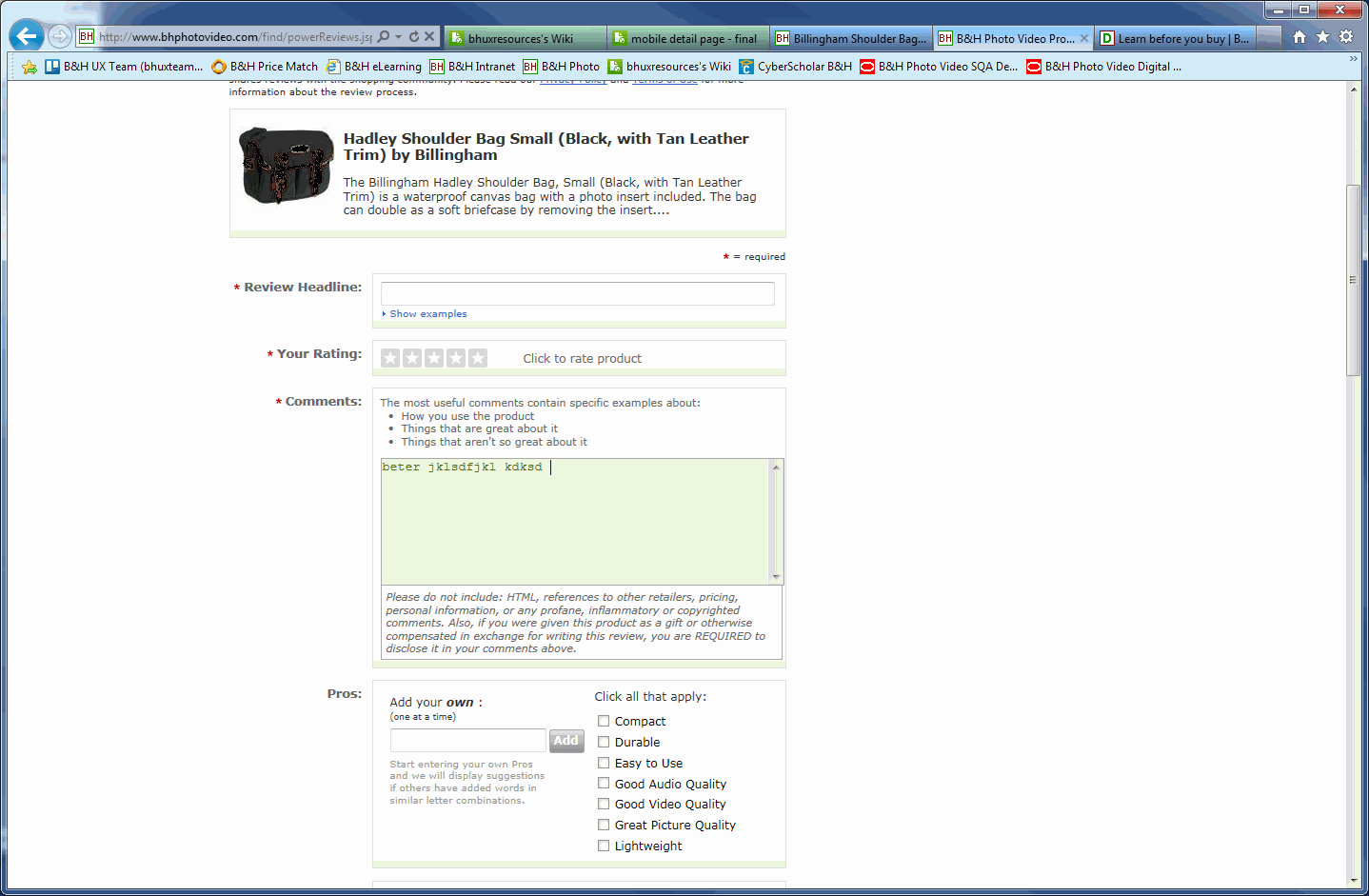
Task: Open B&H Photo bookmark
Action: click(562, 67)
